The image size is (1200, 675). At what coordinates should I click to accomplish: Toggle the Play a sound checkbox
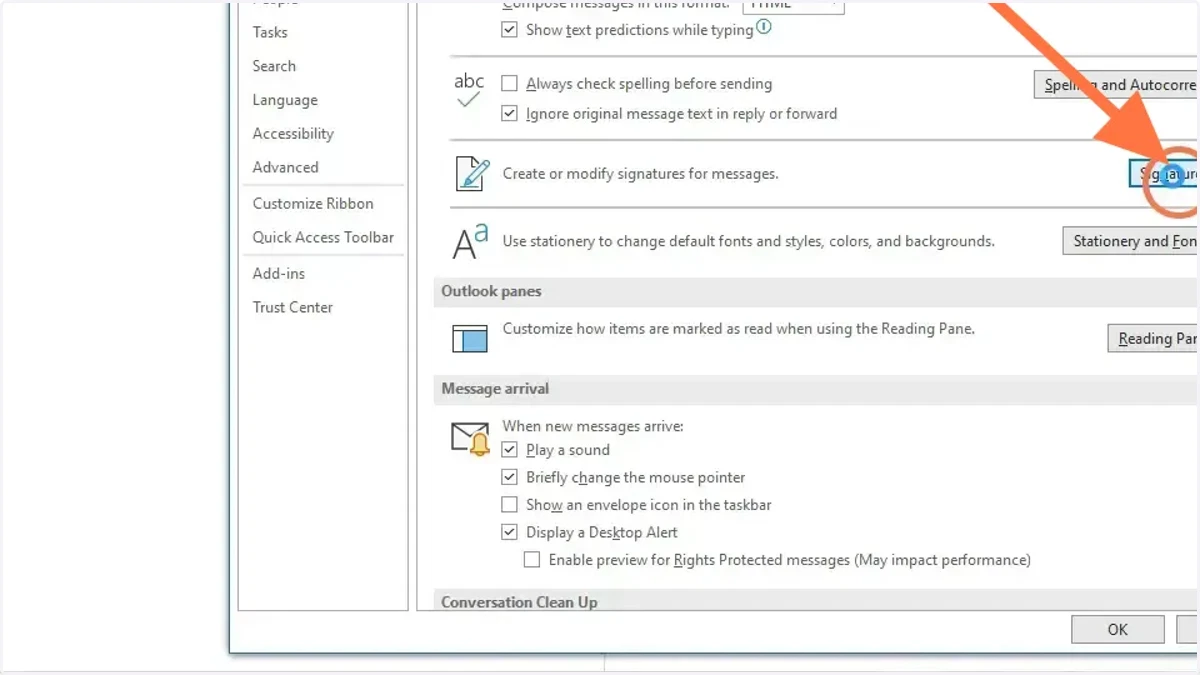pos(509,450)
